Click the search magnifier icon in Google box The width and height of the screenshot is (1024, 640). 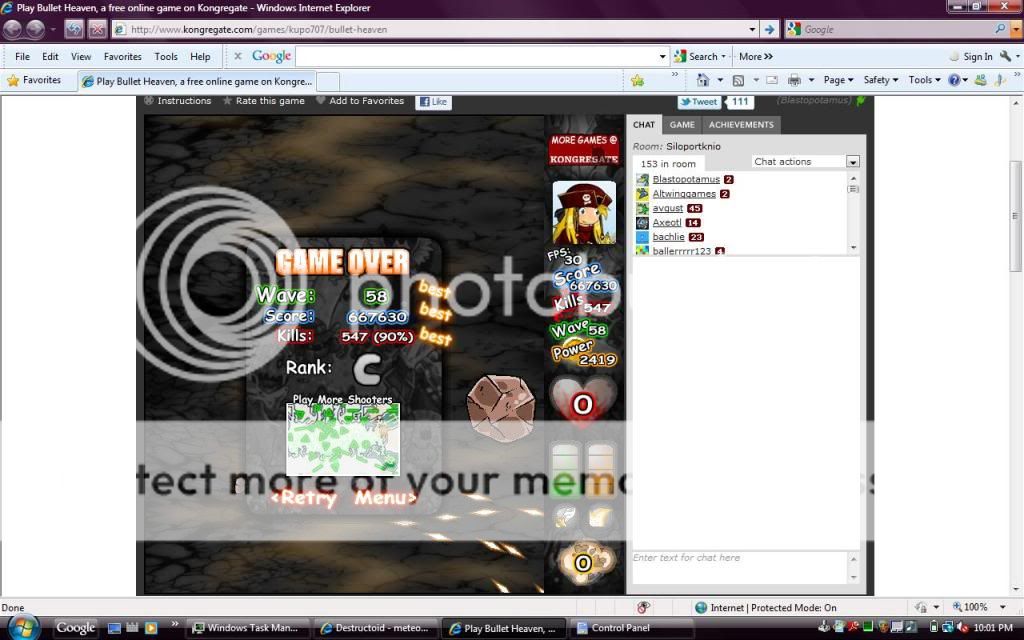tap(1000, 29)
